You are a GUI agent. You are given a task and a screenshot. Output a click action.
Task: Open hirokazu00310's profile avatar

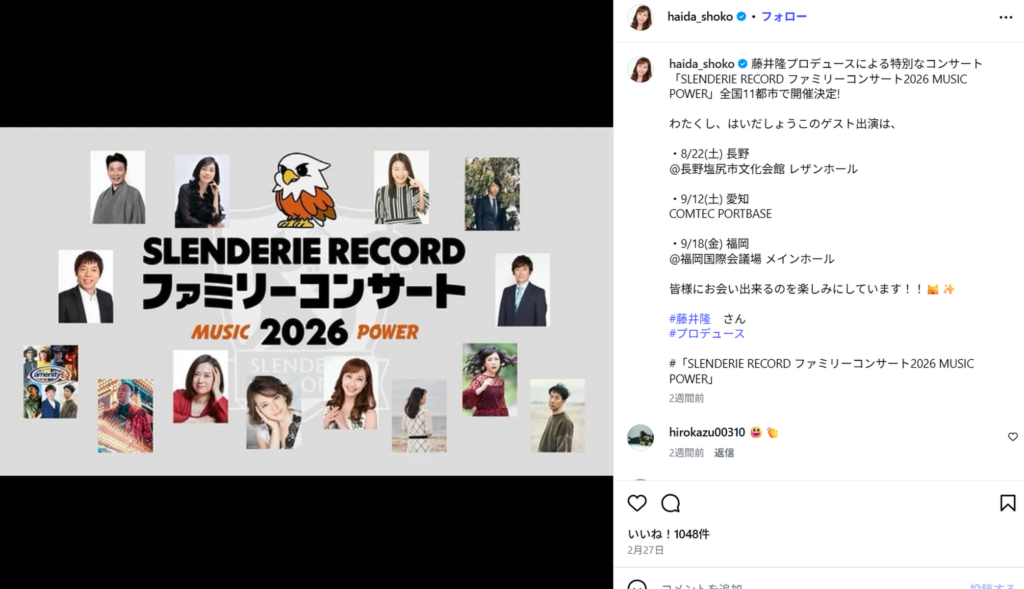[x=640, y=437]
